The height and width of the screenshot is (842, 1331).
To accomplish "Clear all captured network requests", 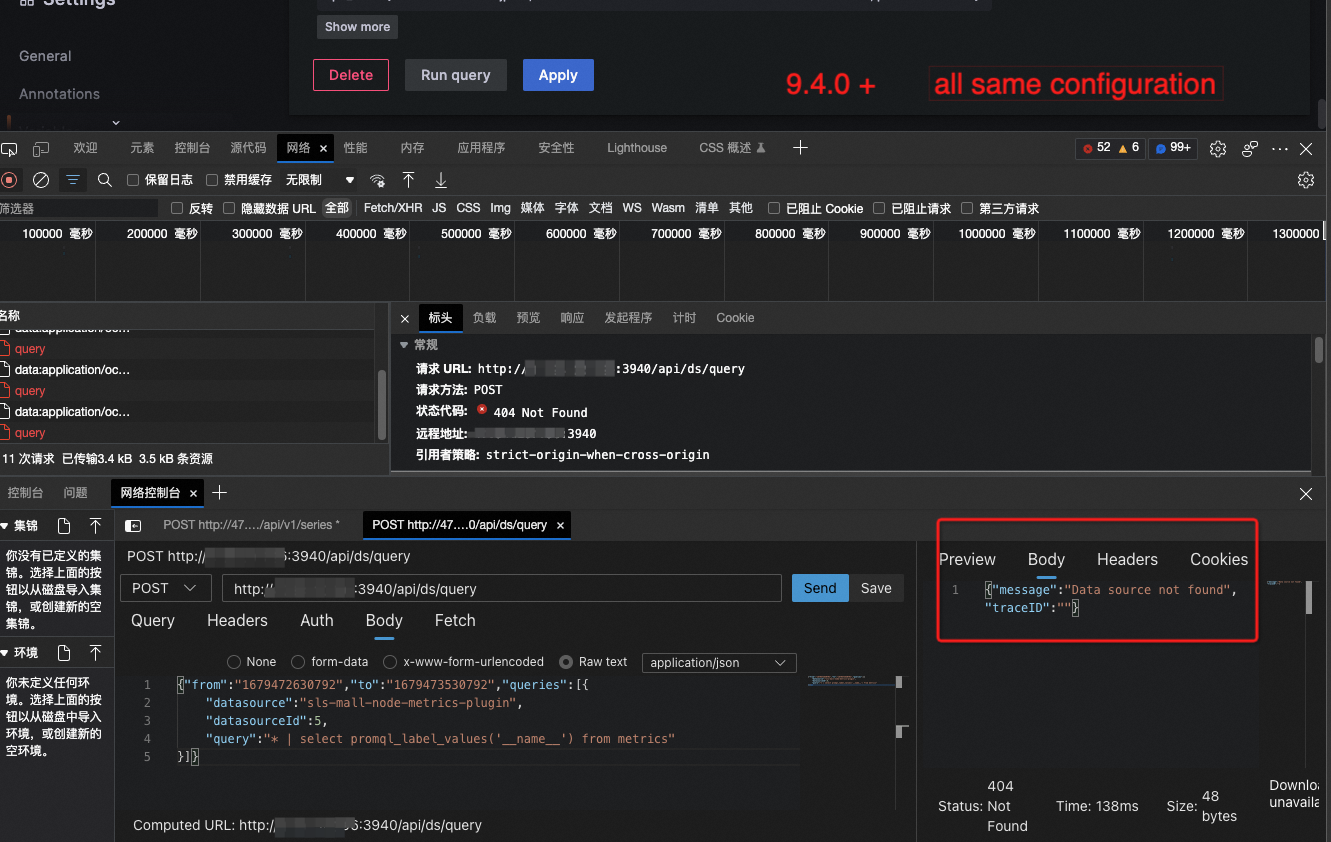I will pyautogui.click(x=40, y=180).
